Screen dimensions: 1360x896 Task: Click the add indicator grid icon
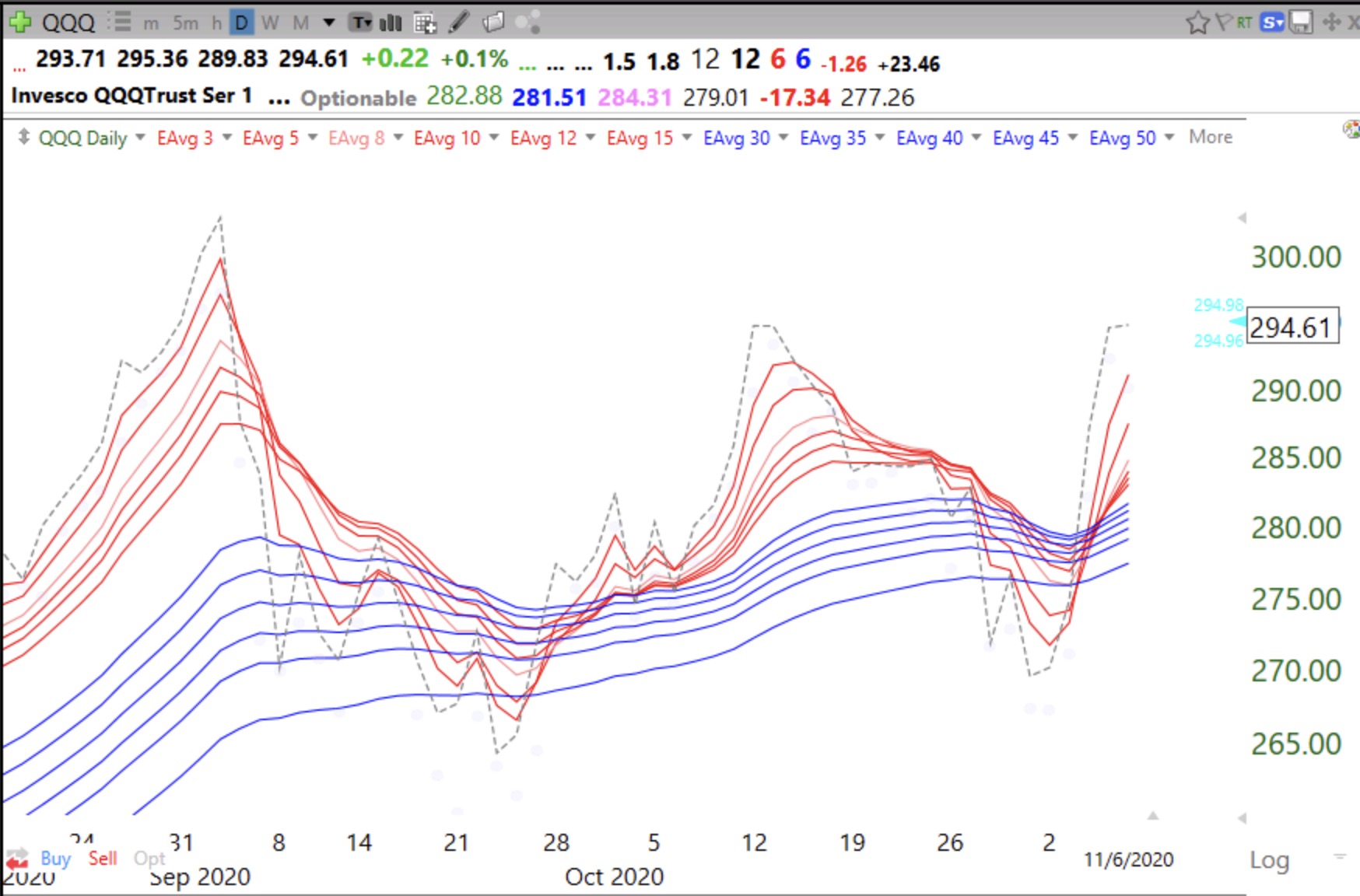[425, 23]
